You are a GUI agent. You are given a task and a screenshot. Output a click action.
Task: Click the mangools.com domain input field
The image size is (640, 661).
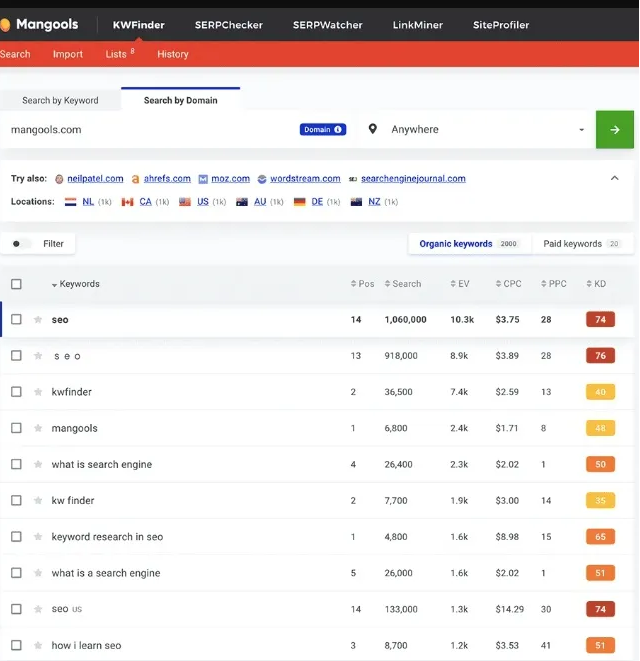(152, 129)
